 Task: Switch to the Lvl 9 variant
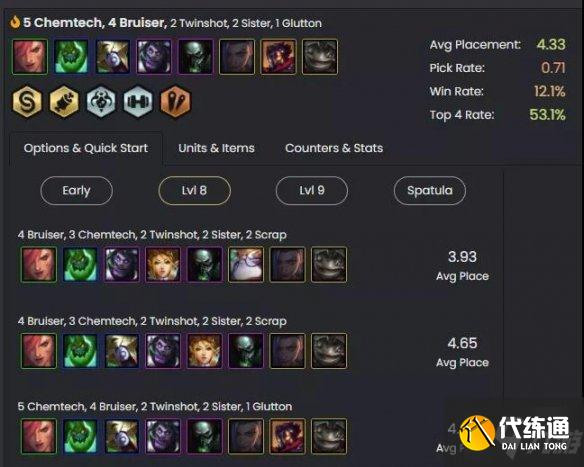click(312, 191)
